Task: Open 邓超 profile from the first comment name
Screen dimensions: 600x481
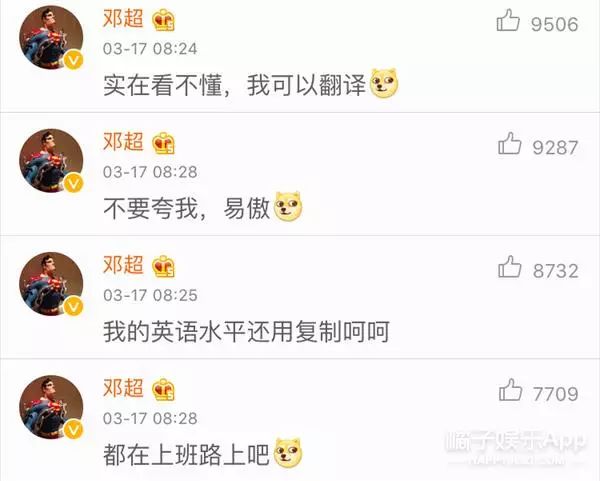Action: click(x=123, y=18)
